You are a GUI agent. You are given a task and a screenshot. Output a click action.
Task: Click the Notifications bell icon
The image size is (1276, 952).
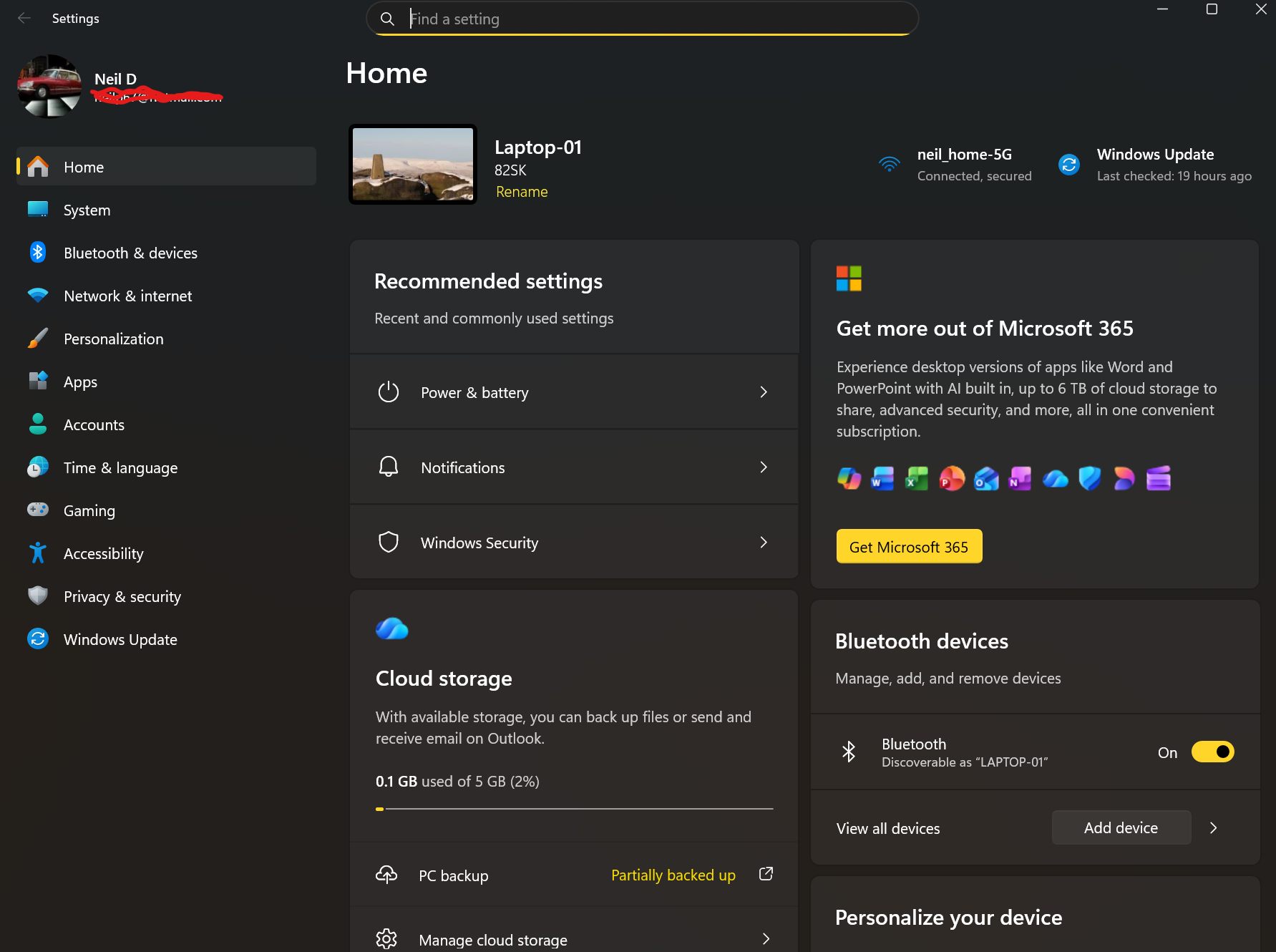(389, 467)
